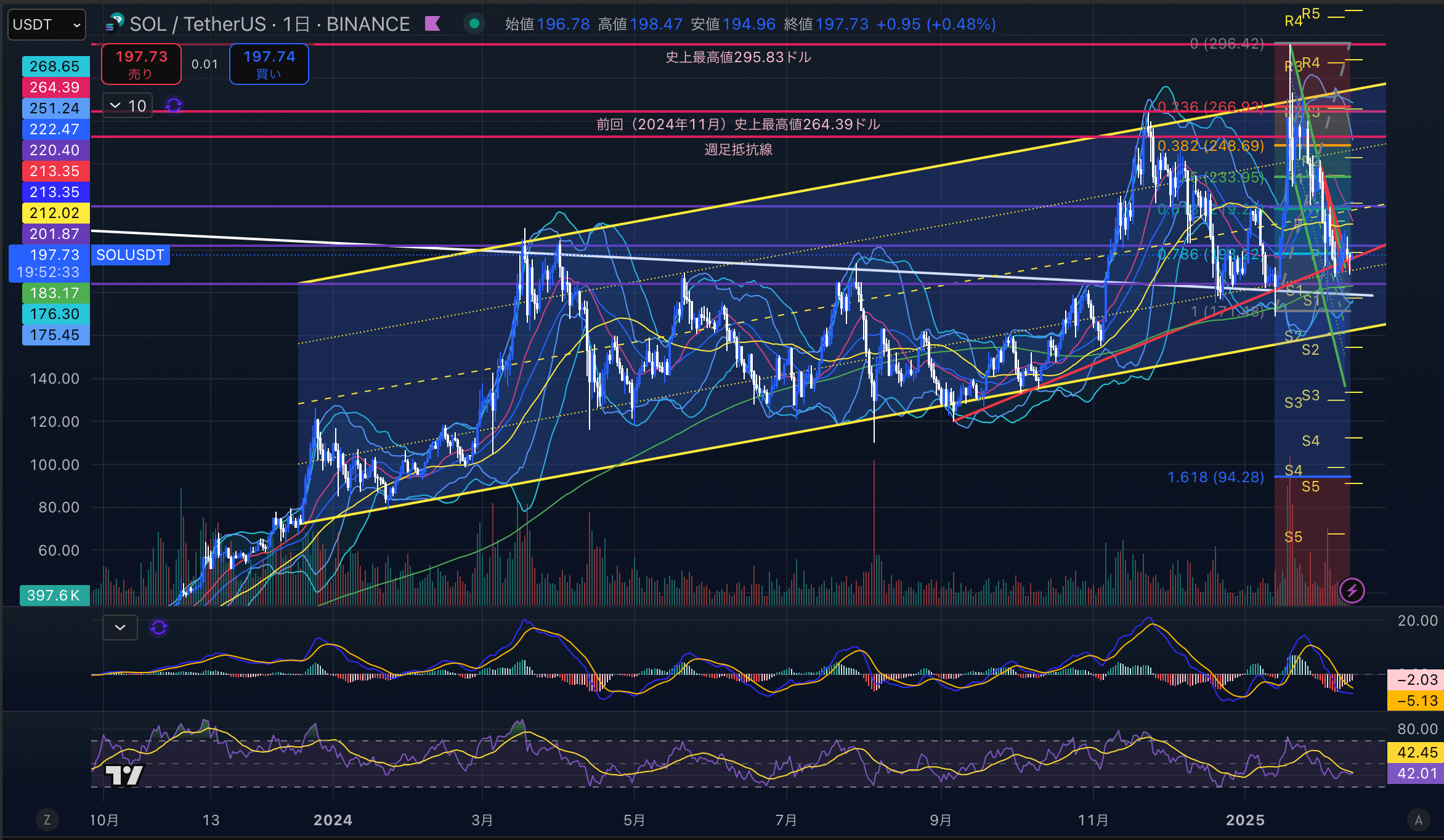The width and height of the screenshot is (1444, 840).
Task: Select the 史上最高値295.83ドル annotation
Action: click(x=738, y=57)
